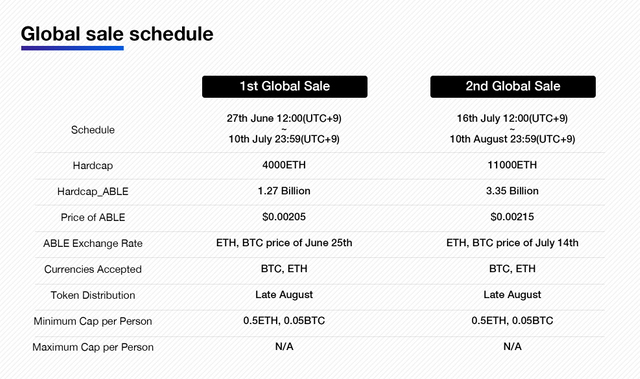Select the 3.35 Billion value
The height and width of the screenshot is (379, 640).
pos(512,191)
